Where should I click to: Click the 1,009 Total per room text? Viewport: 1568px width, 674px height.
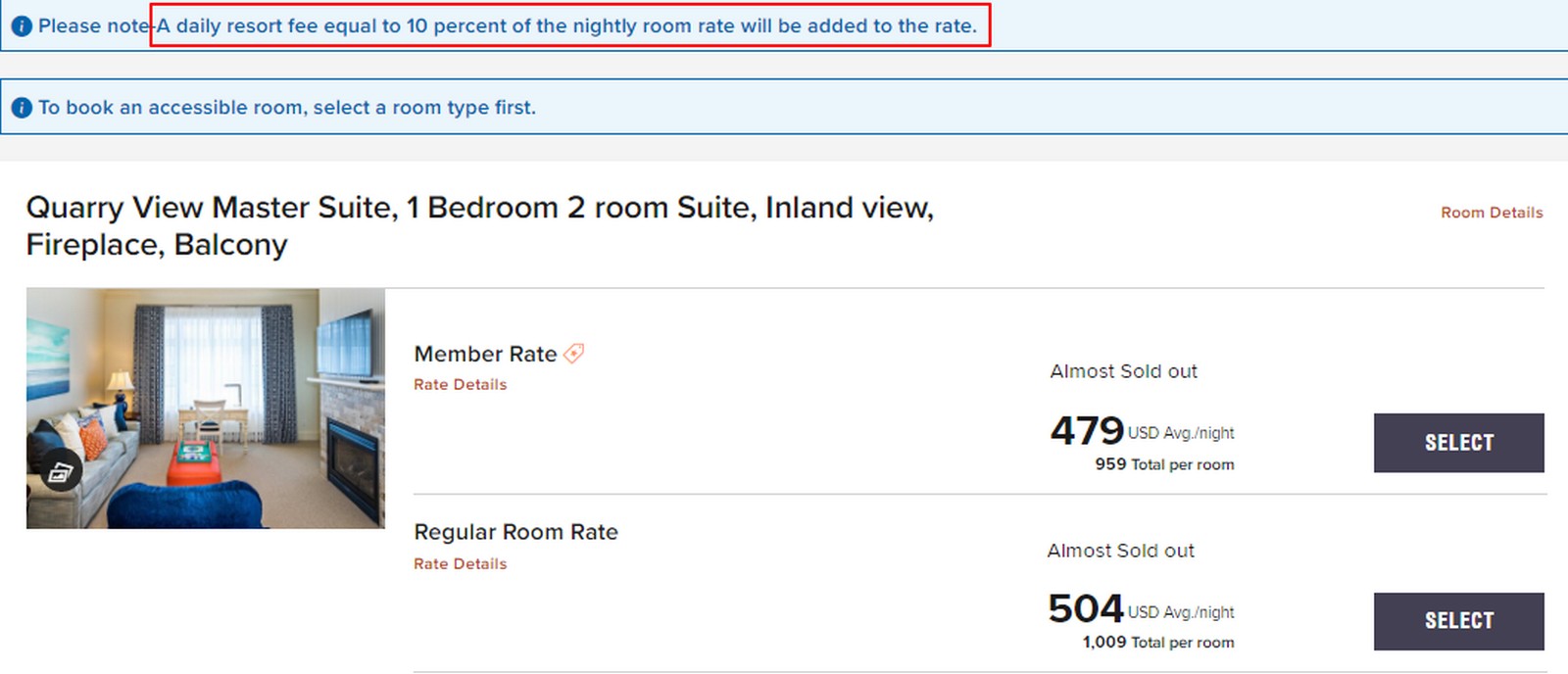[1157, 643]
